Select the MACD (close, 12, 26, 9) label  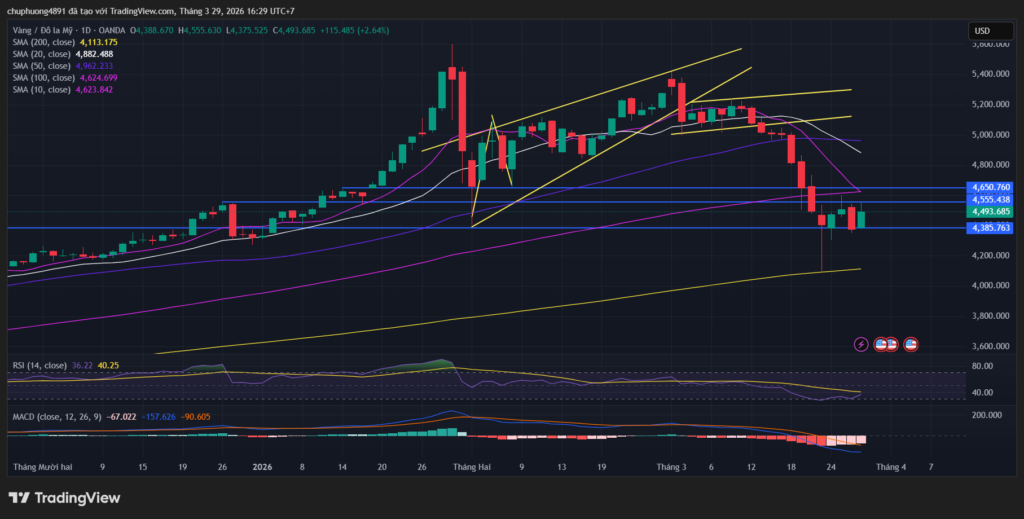[x=57, y=415]
